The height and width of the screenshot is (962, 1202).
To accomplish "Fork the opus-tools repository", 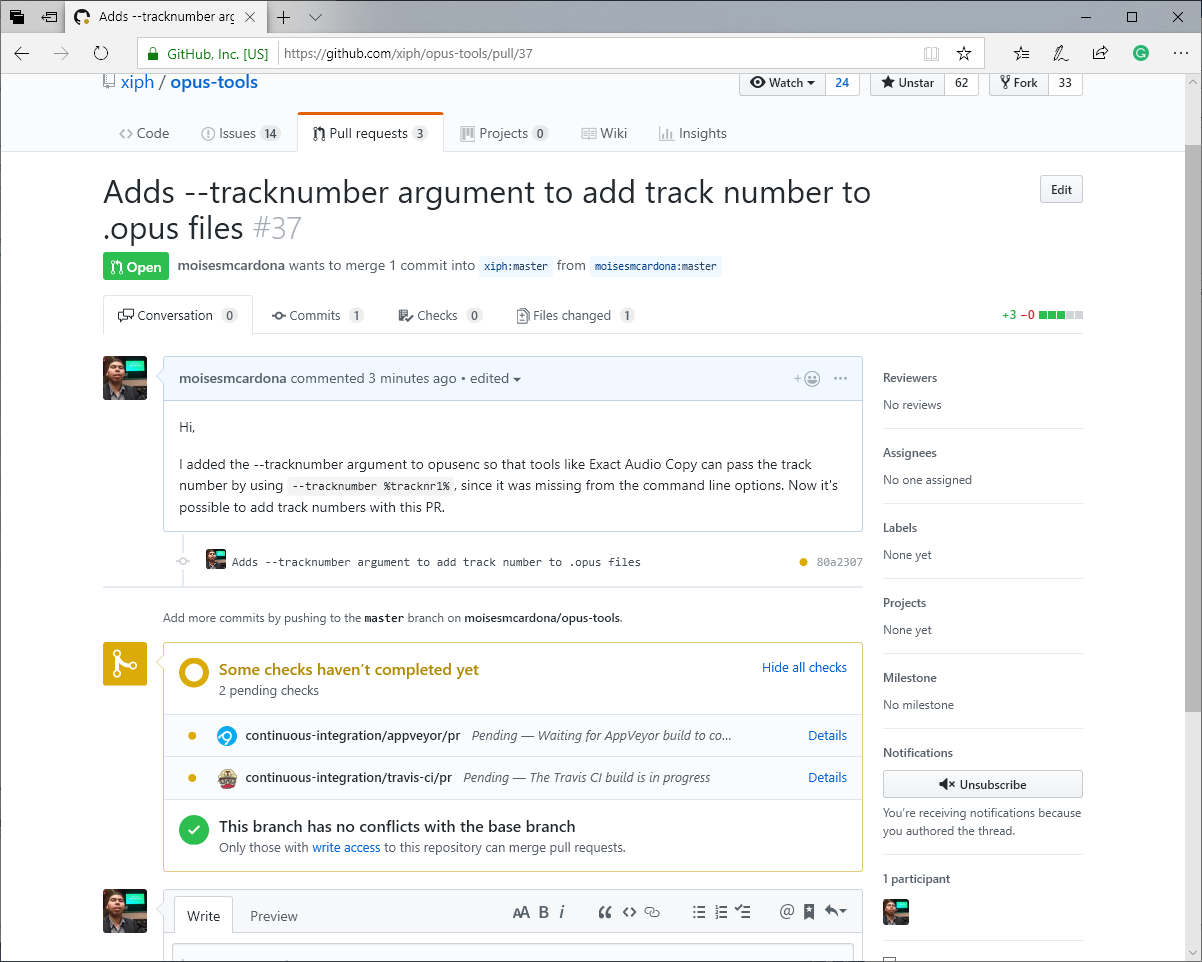I will 1018,83.
